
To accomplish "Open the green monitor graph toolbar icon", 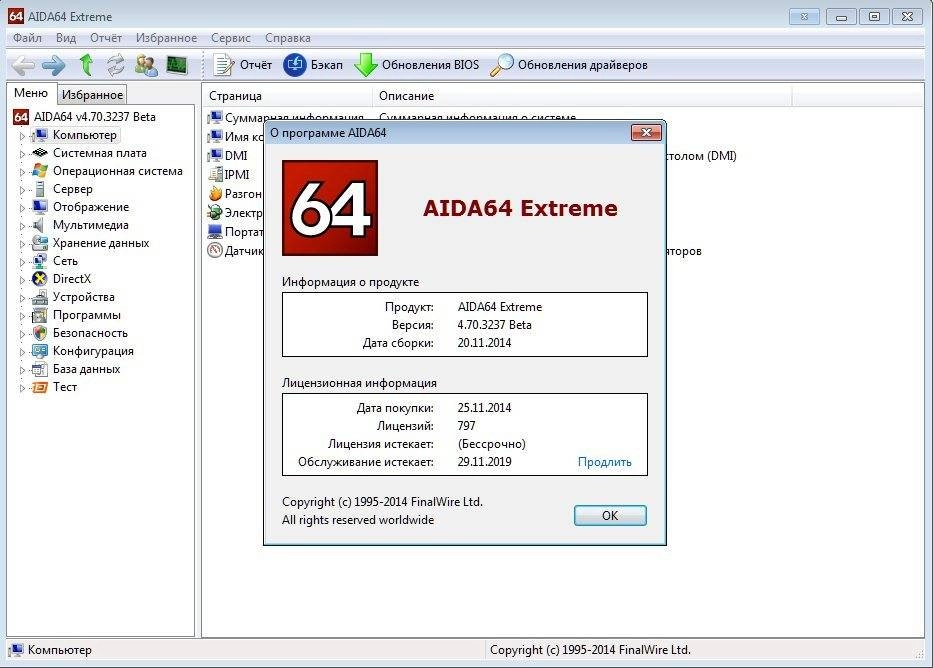I will (x=177, y=65).
